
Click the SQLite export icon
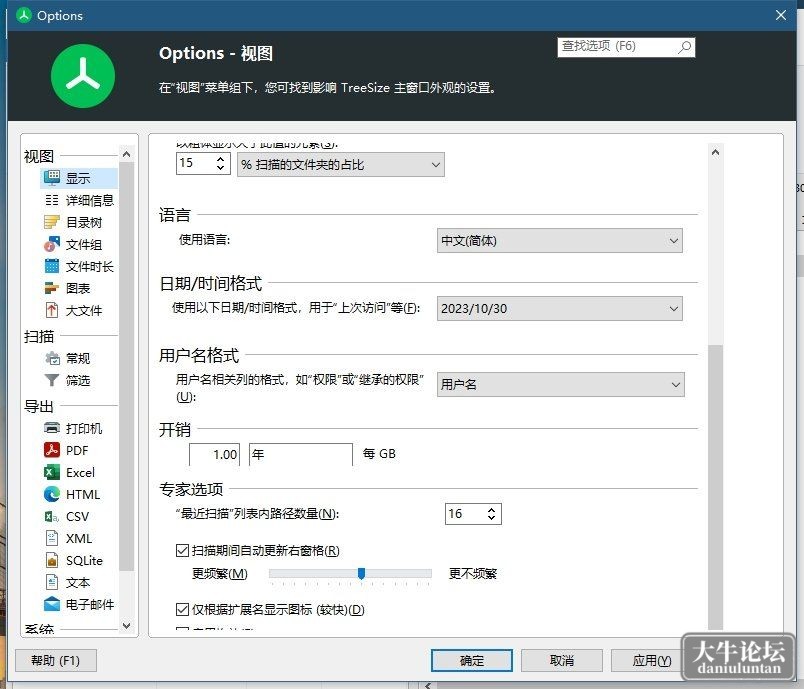[52, 560]
